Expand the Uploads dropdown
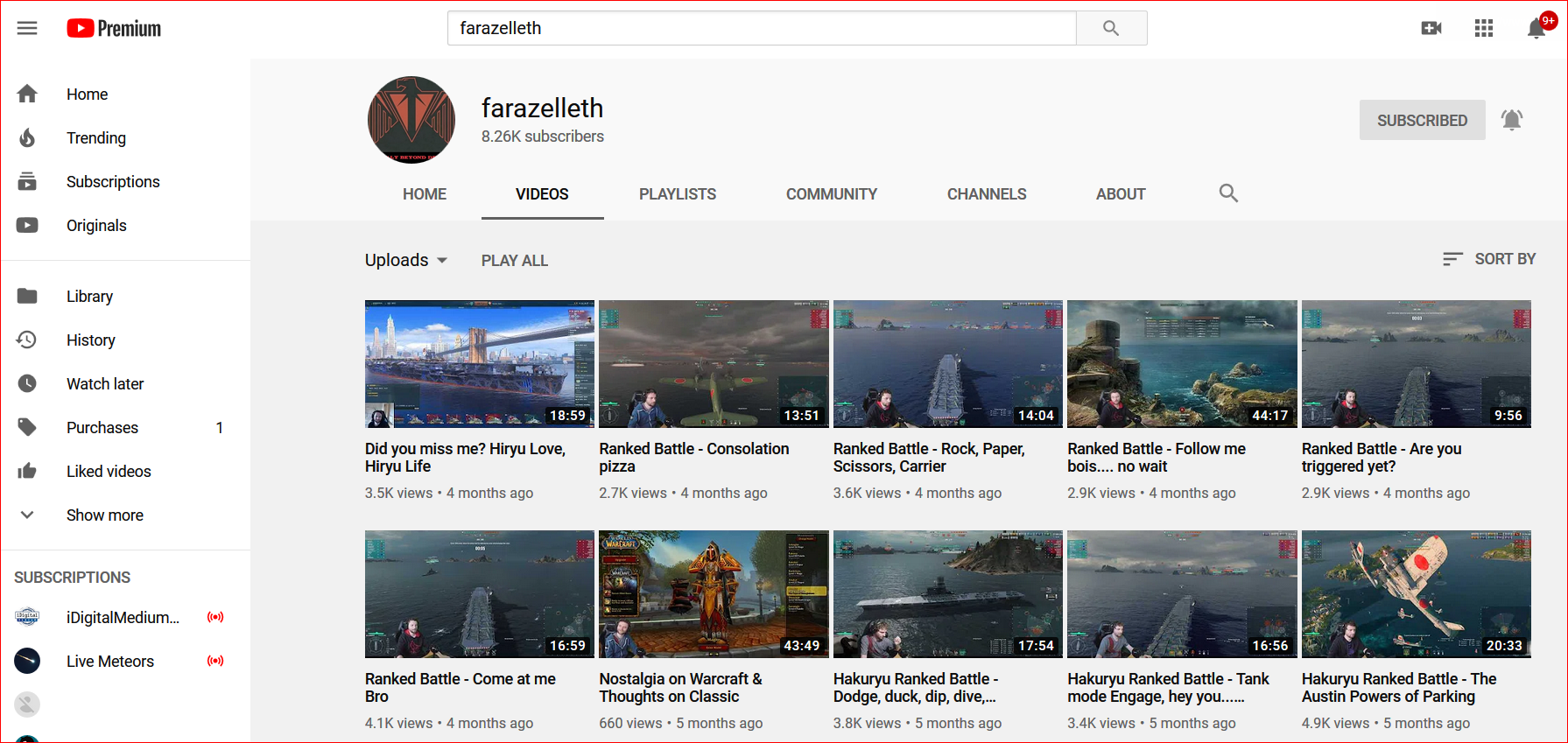This screenshot has width=1568, height=743. [406, 260]
